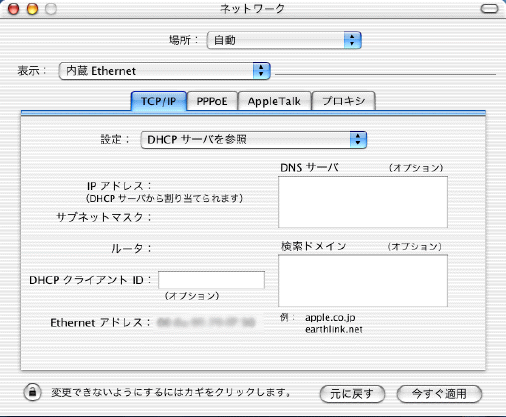Click the blue arrows of 場所 popup
This screenshot has height=417, width=506.
[x=352, y=40]
